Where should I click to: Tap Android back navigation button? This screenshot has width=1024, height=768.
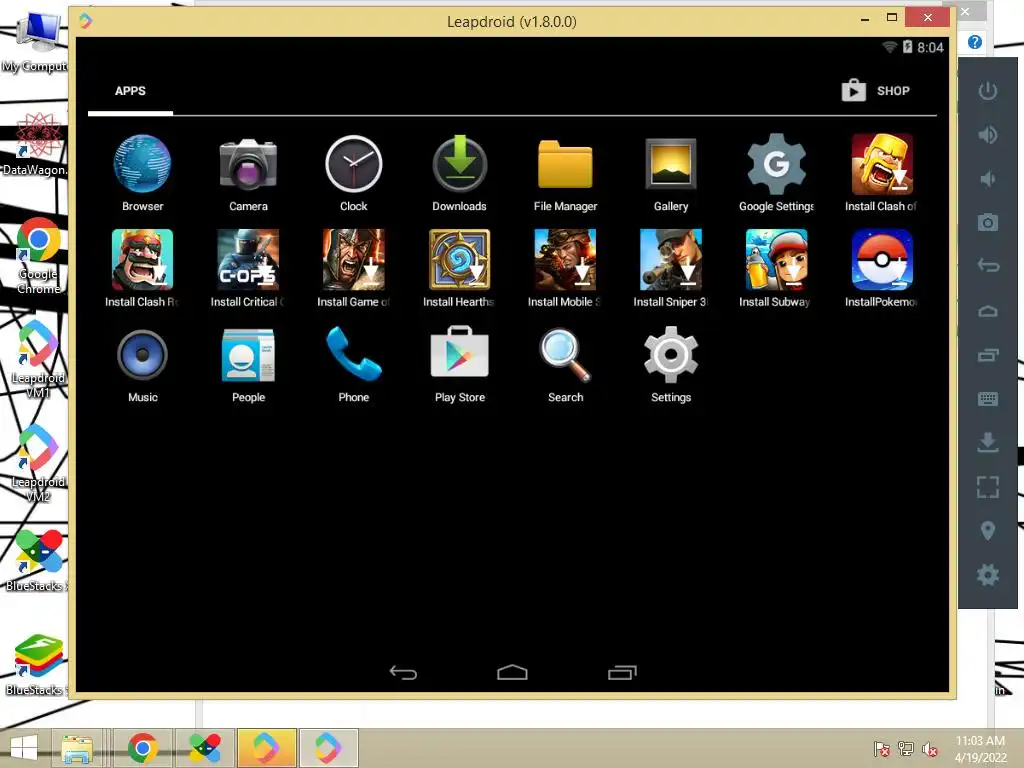point(403,673)
